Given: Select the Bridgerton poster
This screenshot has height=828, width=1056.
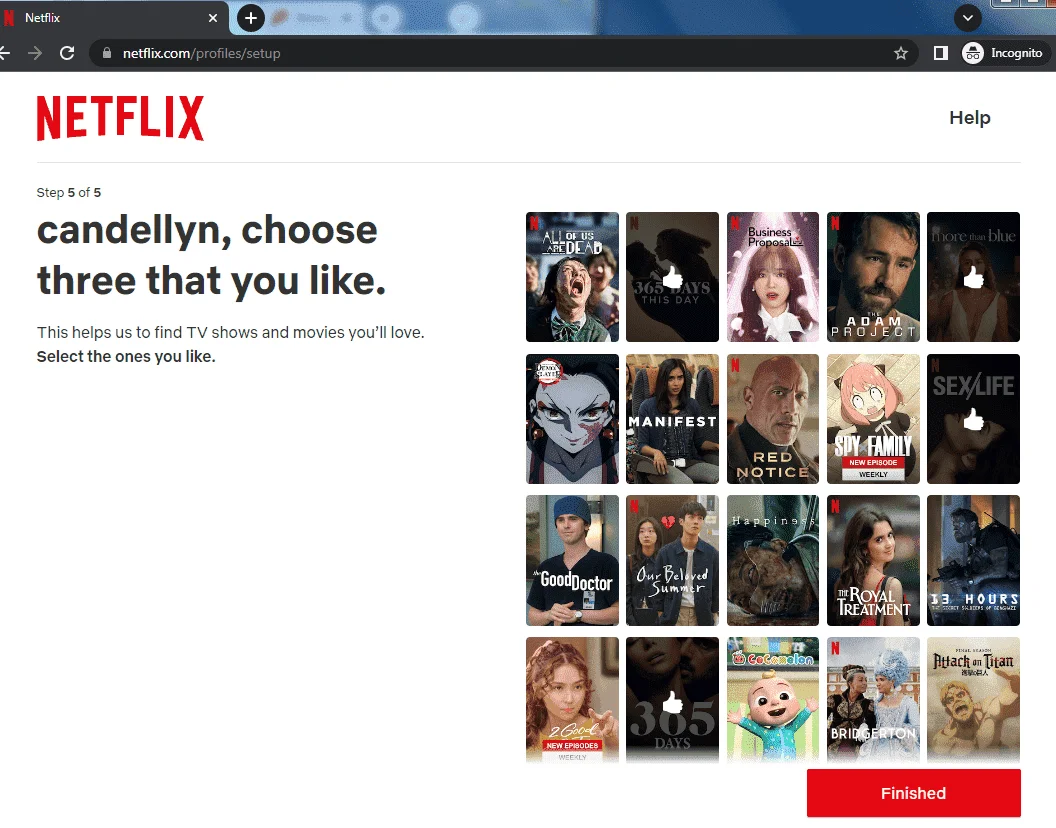Looking at the screenshot, I should 873,700.
